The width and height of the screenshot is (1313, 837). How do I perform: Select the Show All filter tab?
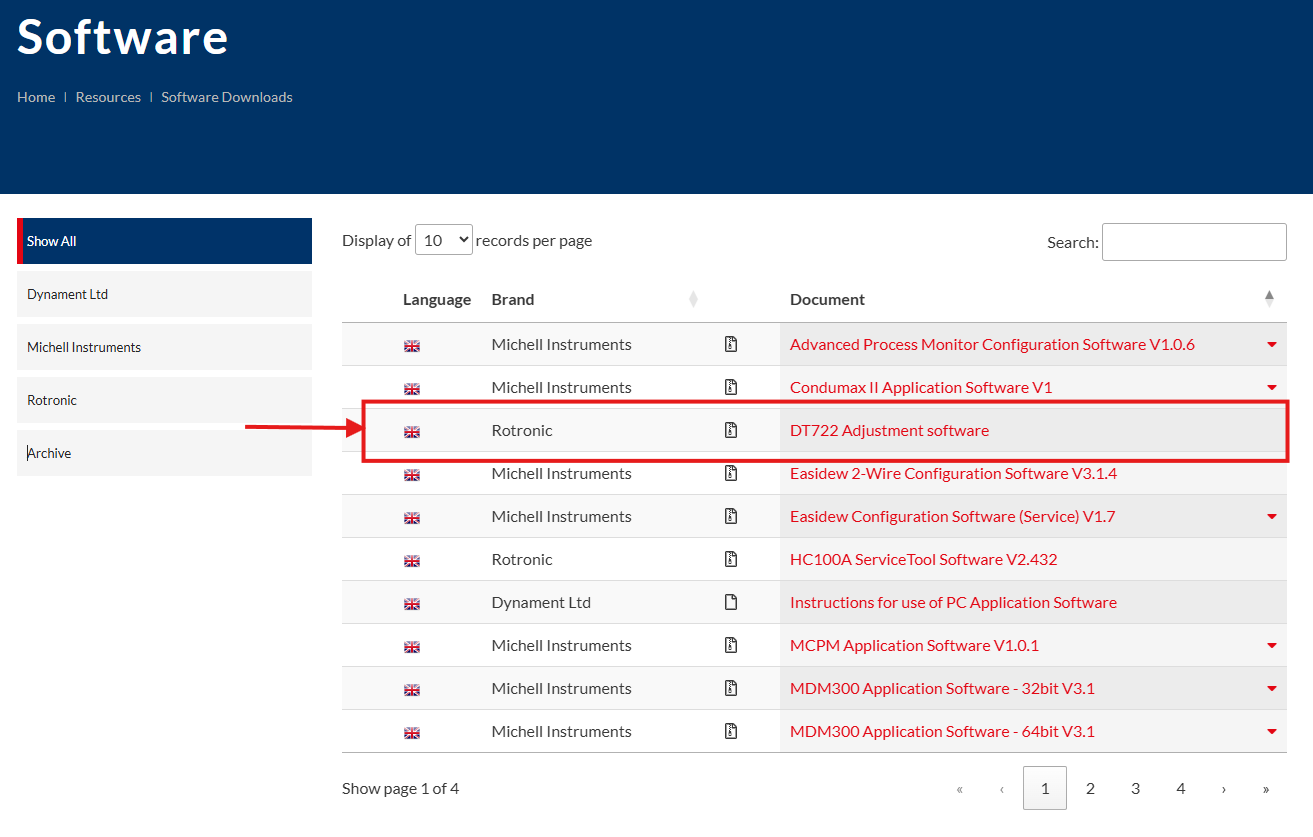tap(165, 241)
